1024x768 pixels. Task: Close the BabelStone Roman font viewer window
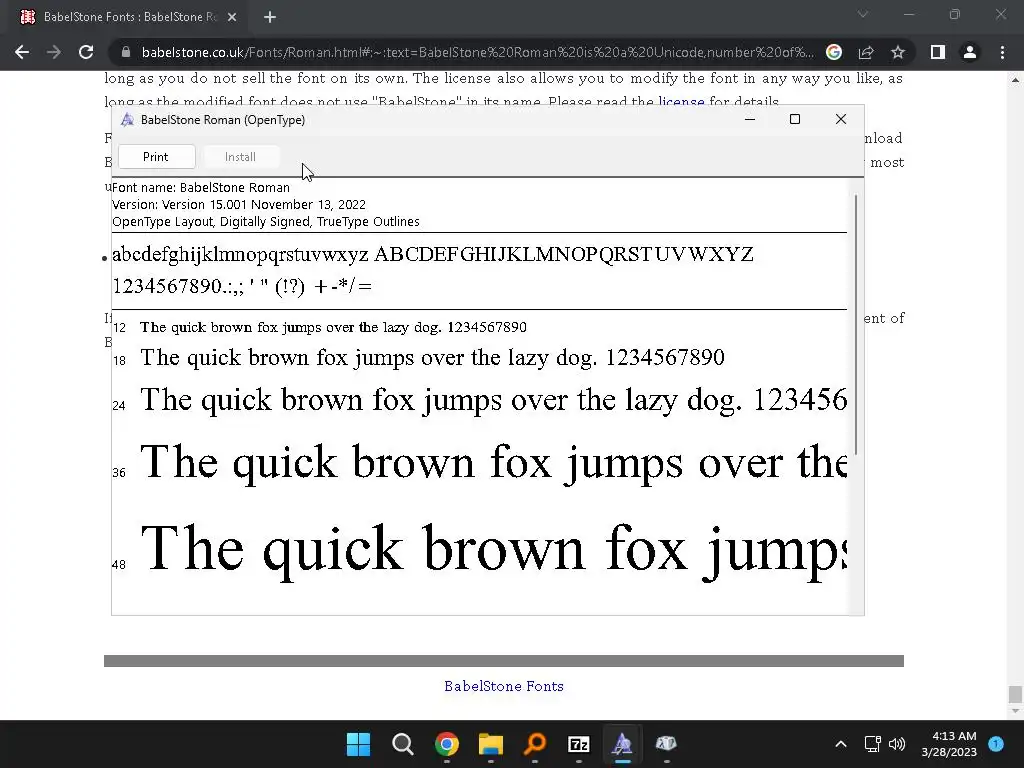(840, 119)
